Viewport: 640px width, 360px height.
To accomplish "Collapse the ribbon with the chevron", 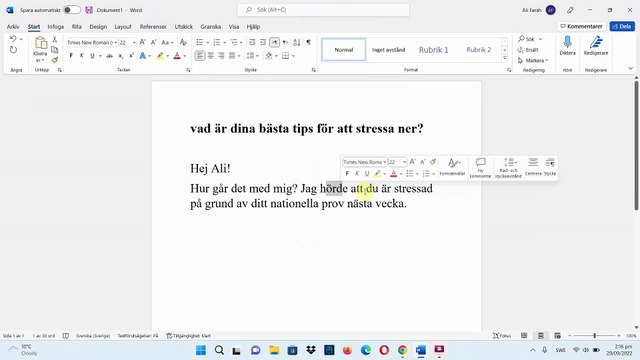I will 630,69.
